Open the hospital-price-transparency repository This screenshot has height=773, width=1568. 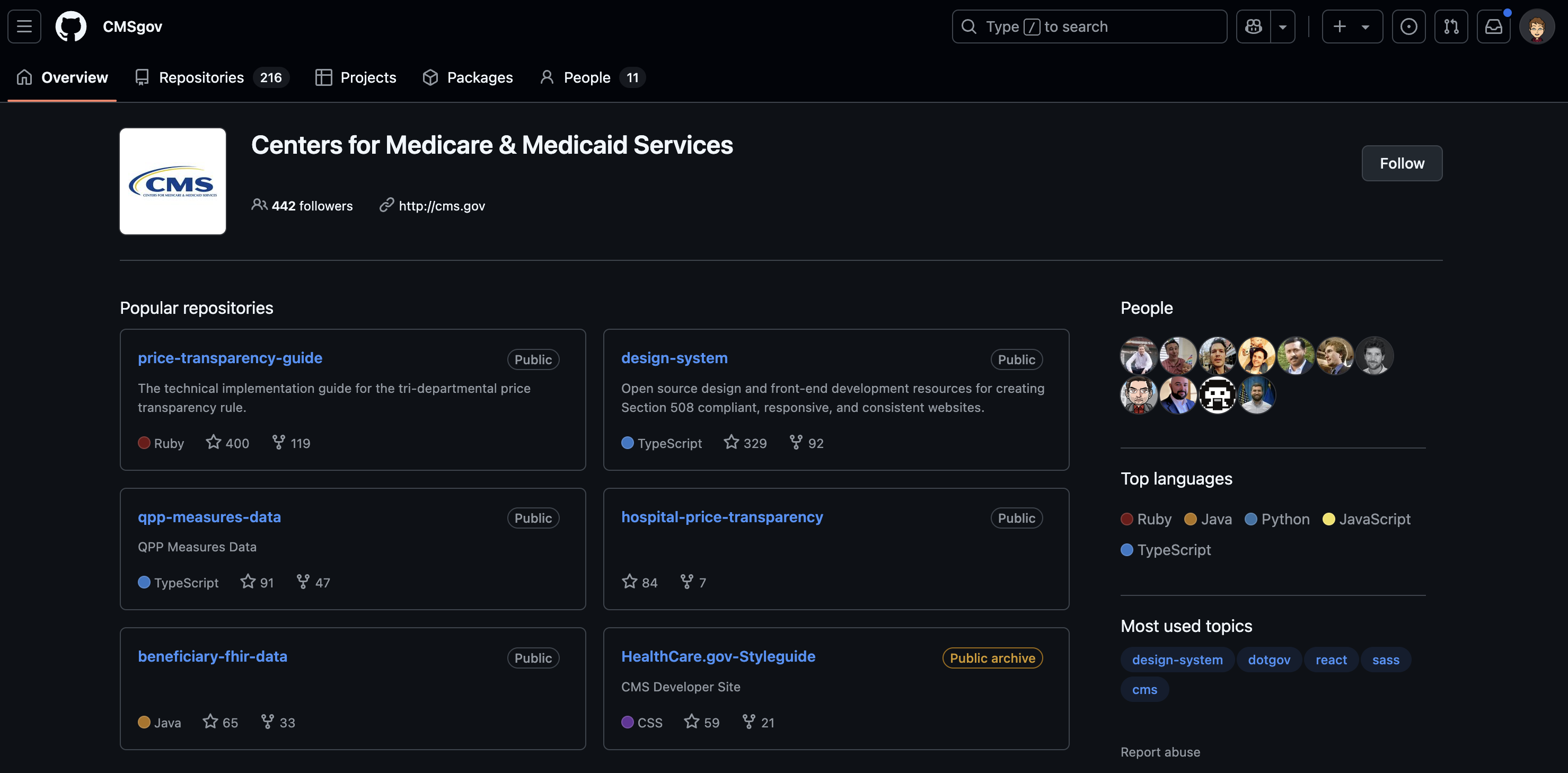tap(722, 517)
